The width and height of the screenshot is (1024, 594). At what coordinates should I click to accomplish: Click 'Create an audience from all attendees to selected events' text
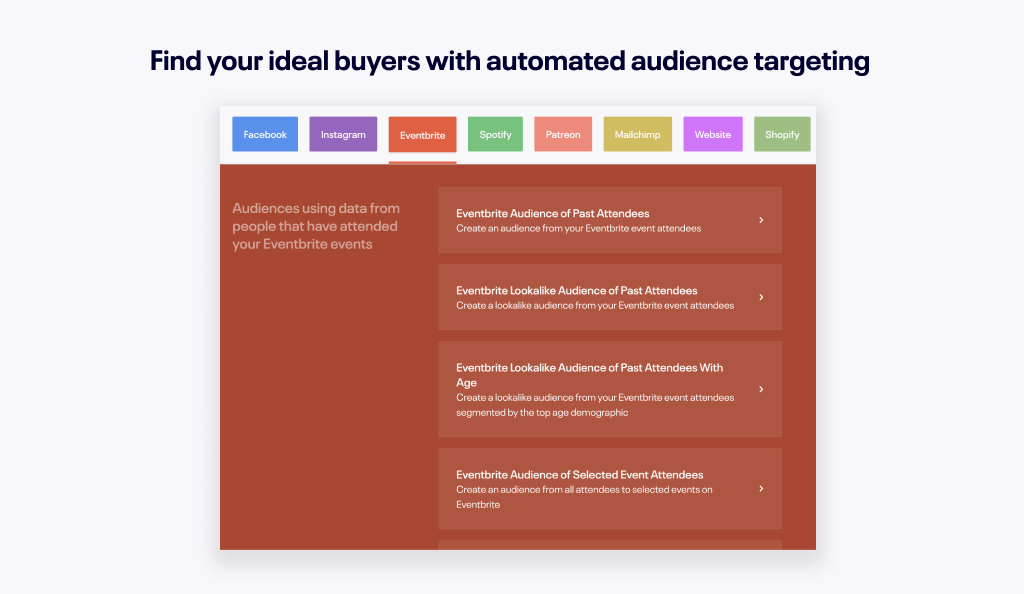579,490
